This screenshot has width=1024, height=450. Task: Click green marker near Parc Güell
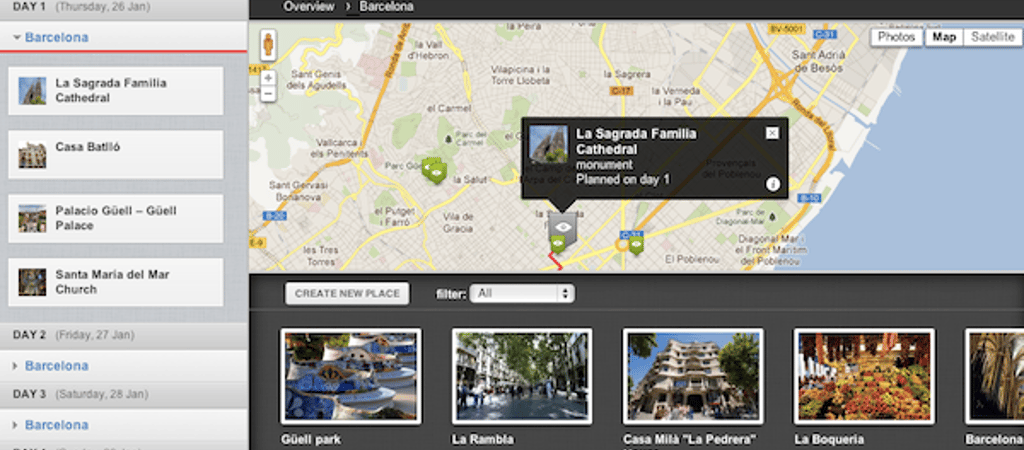tap(434, 170)
